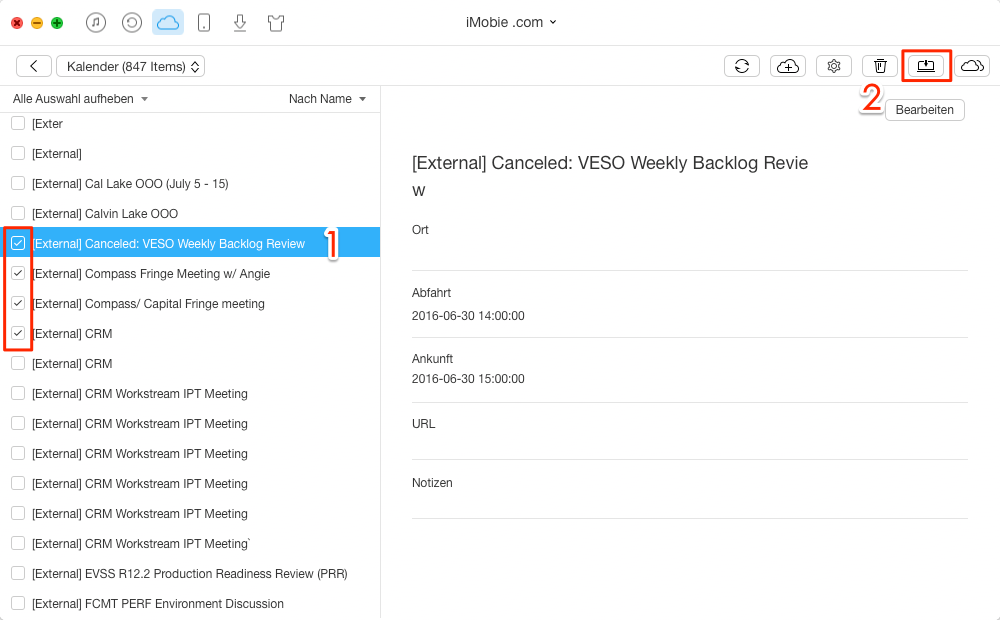Open the music library icon
Viewport: 1000px width, 620px height.
point(96,23)
